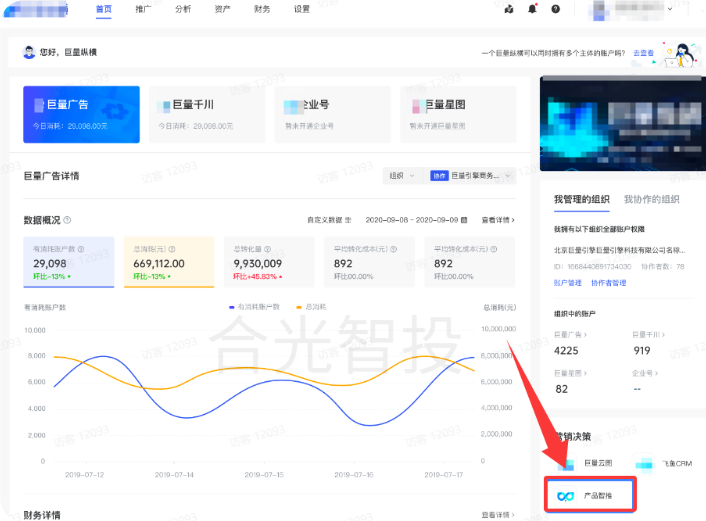The image size is (706, 521).
Task: Open the 账户管理 link
Action: pos(568,283)
